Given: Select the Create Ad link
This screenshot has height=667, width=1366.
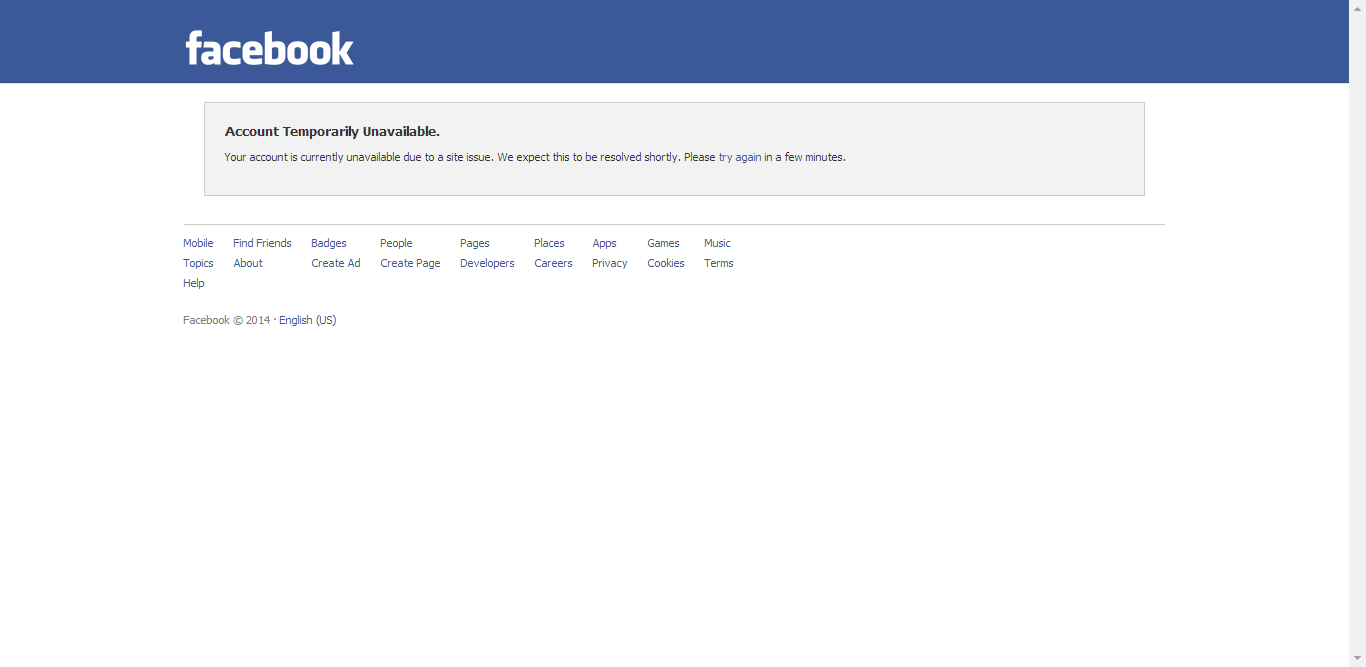Looking at the screenshot, I should (x=336, y=263).
